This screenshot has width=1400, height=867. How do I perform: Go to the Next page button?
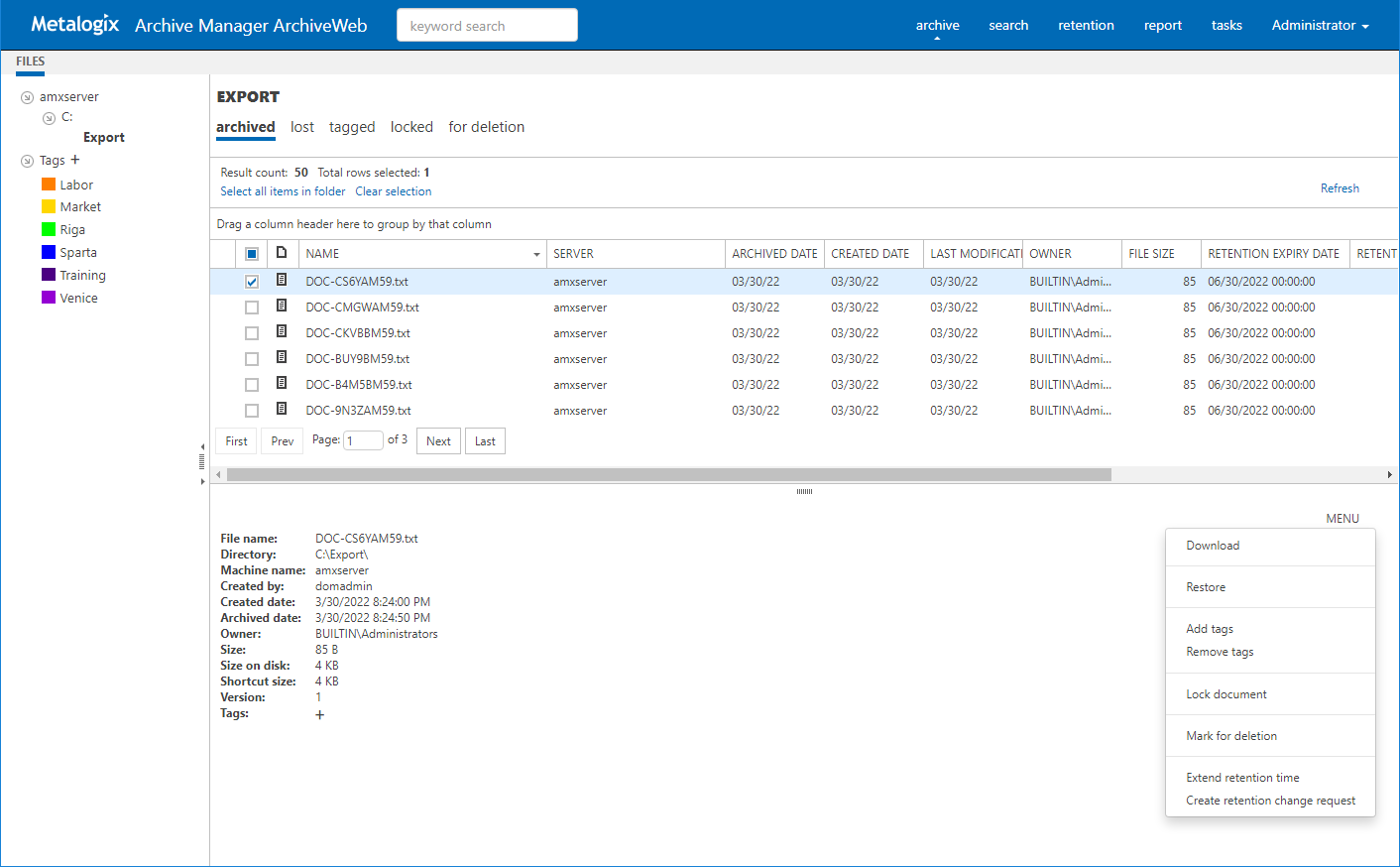point(438,441)
